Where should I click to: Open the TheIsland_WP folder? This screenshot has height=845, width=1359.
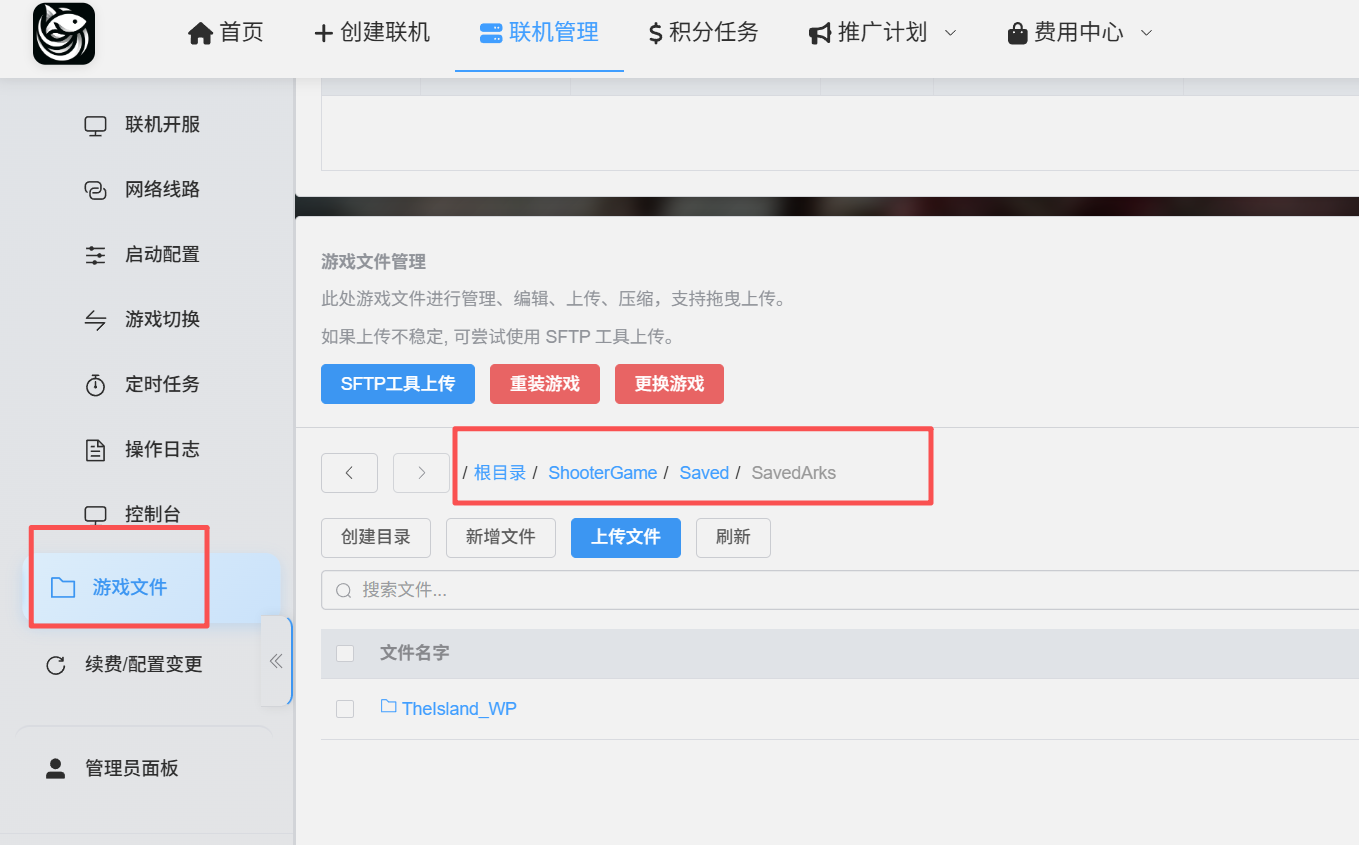click(x=458, y=709)
